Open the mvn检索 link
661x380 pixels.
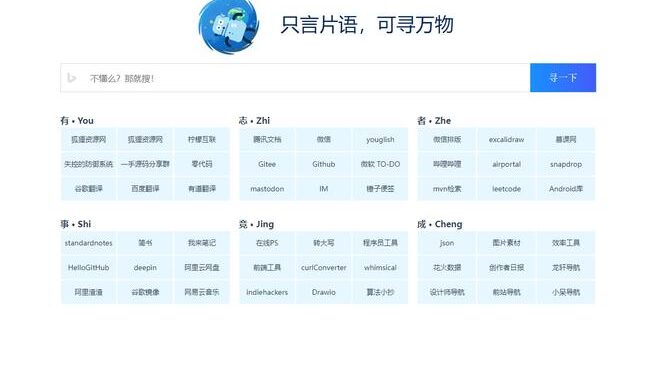coord(447,189)
